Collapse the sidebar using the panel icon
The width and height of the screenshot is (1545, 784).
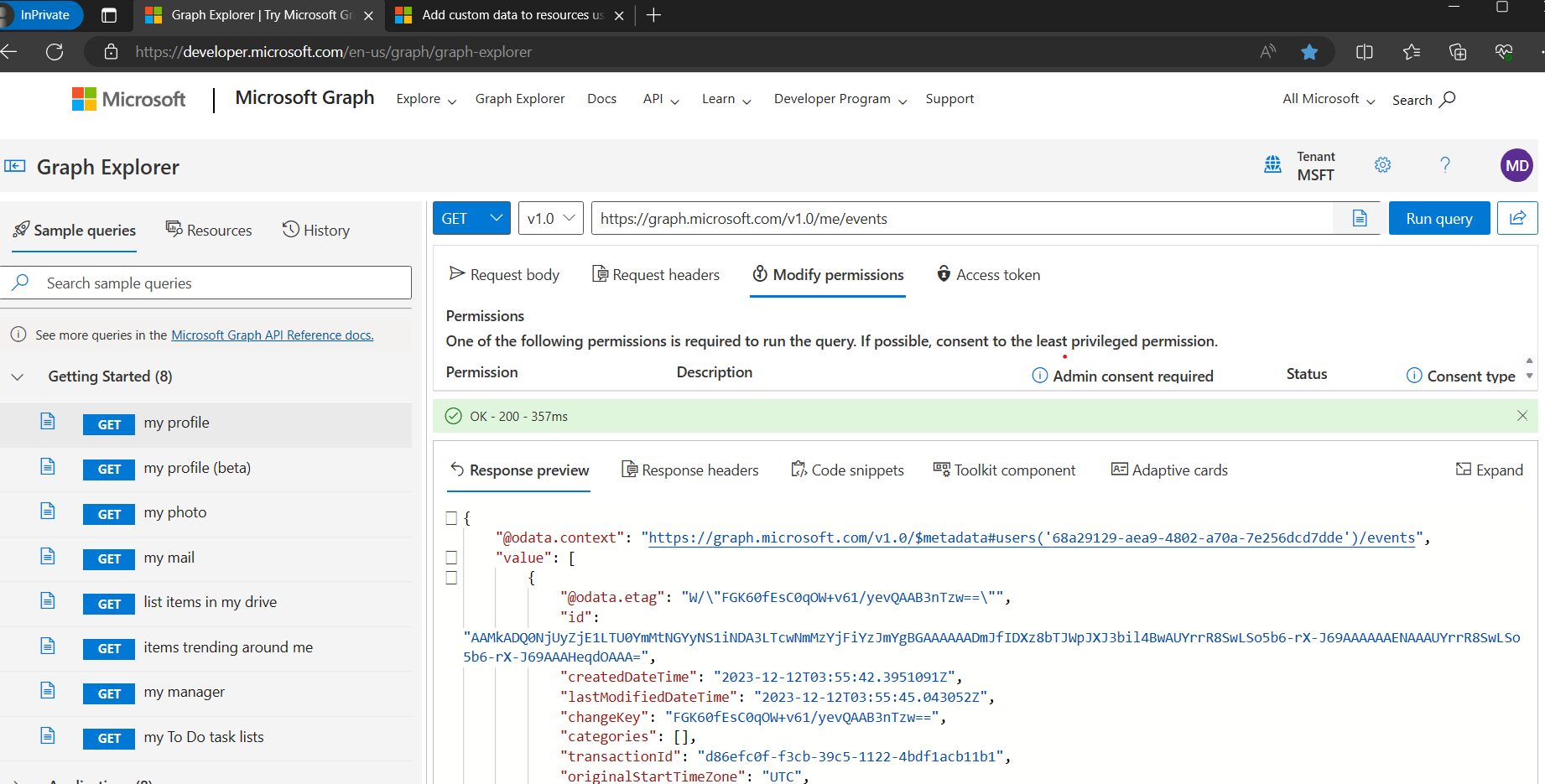[15, 166]
